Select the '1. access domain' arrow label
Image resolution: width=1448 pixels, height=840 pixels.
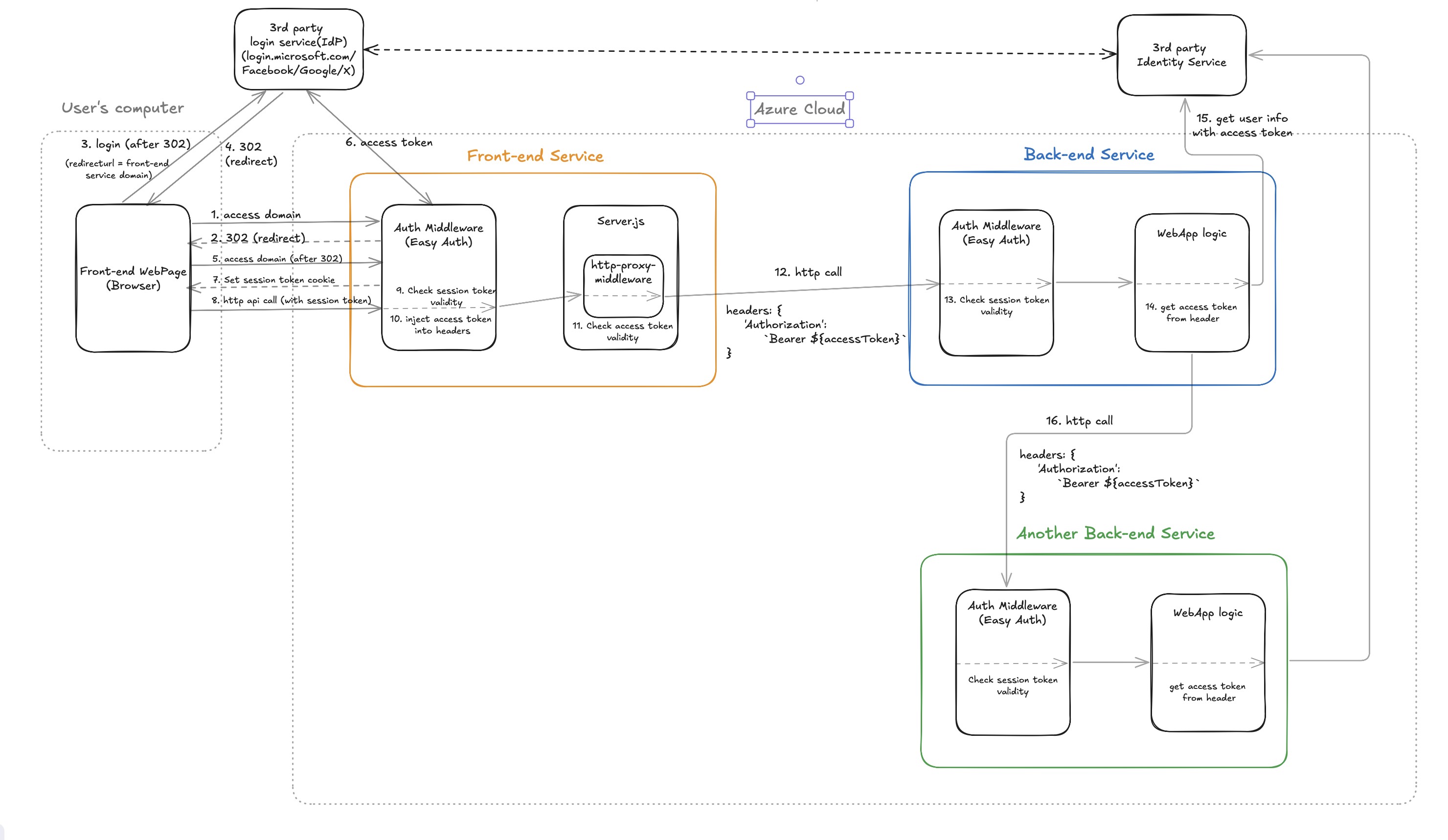coord(256,215)
